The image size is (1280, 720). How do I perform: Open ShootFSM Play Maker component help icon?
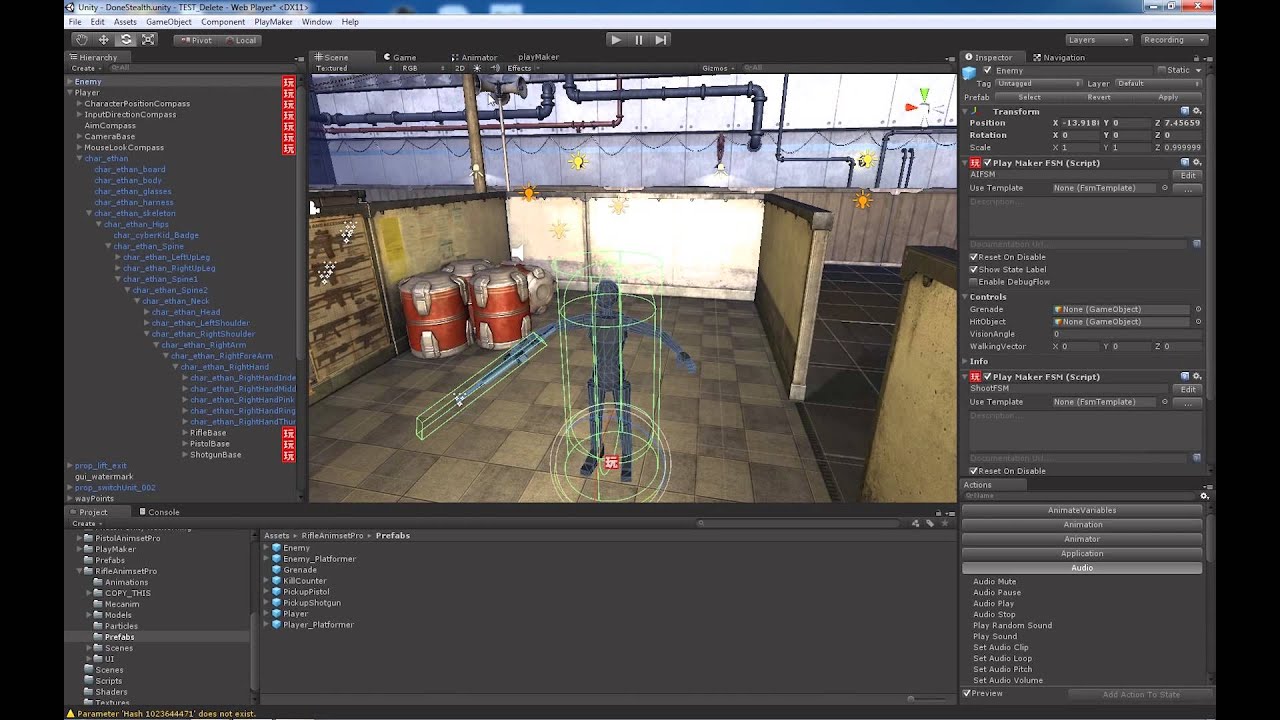1185,376
